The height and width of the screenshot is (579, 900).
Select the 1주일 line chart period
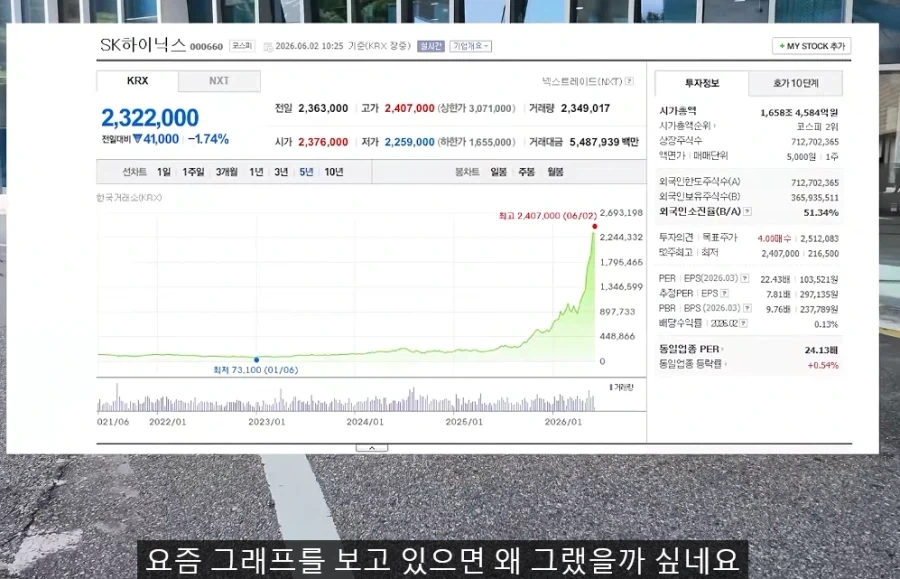(193, 172)
